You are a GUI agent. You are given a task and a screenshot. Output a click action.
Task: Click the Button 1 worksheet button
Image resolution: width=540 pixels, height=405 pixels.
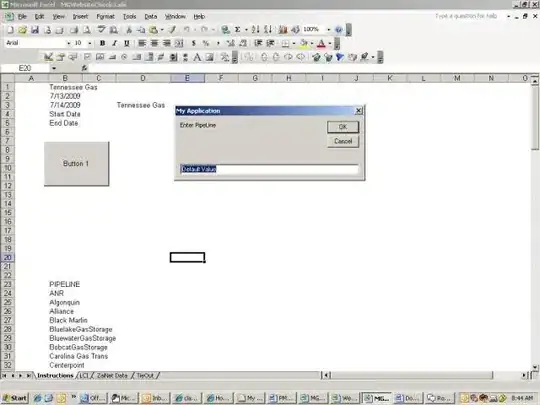76,164
